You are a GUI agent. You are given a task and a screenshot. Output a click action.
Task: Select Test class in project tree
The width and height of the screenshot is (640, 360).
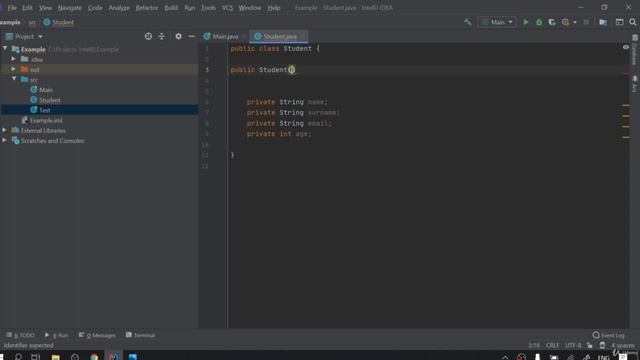tap(44, 110)
